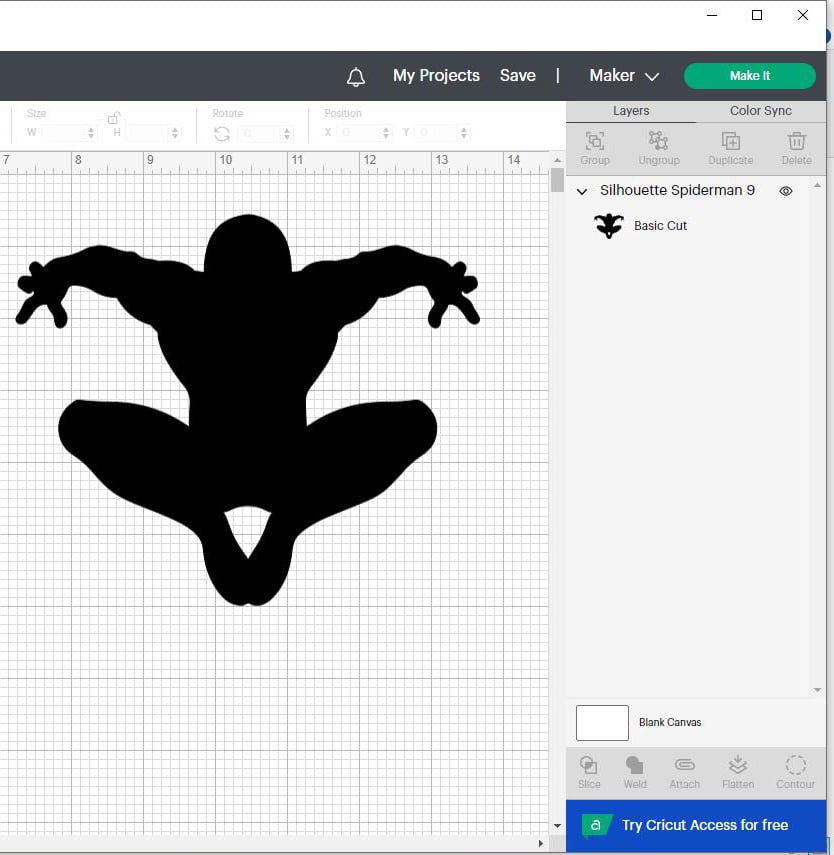Minimize the application window

(x=712, y=15)
